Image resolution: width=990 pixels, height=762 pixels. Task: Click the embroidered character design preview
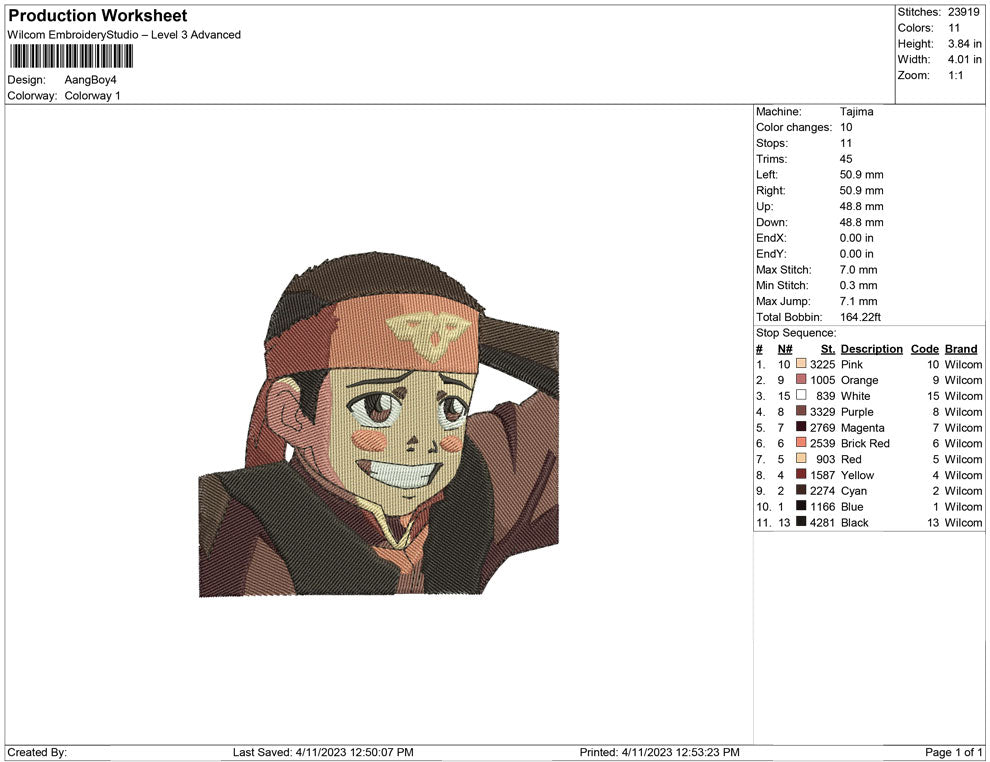point(379,424)
